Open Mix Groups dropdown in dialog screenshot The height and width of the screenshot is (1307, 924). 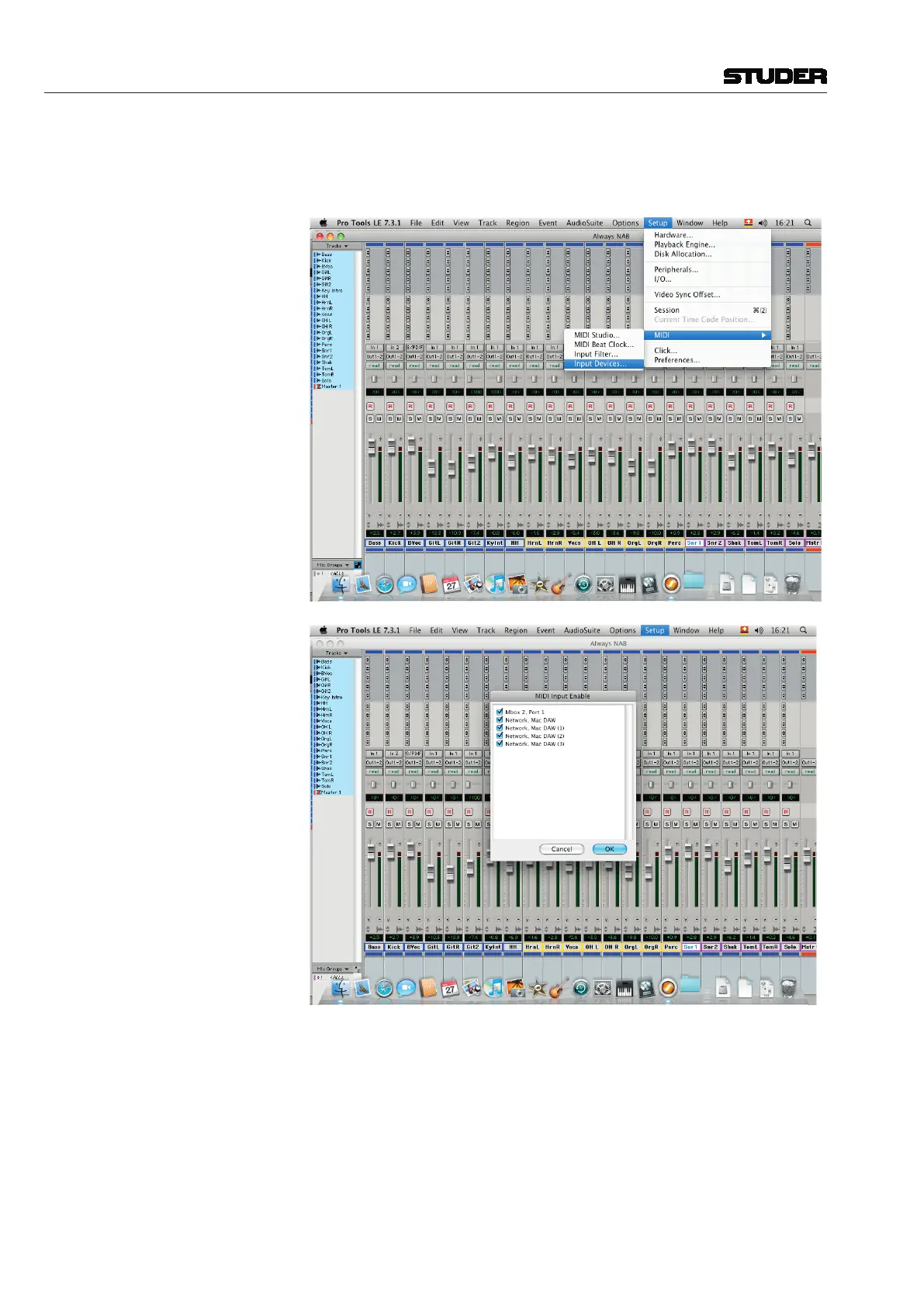pos(332,969)
